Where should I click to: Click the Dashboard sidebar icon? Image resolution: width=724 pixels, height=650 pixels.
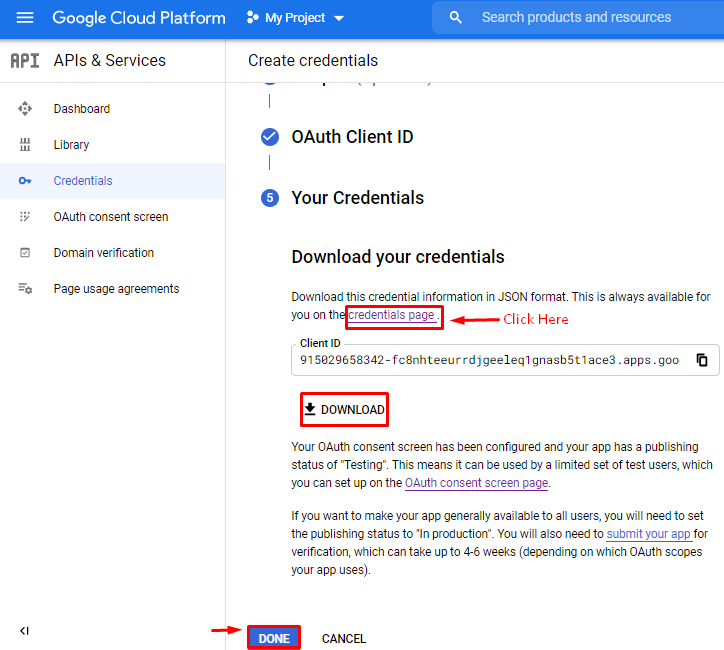click(x=25, y=108)
